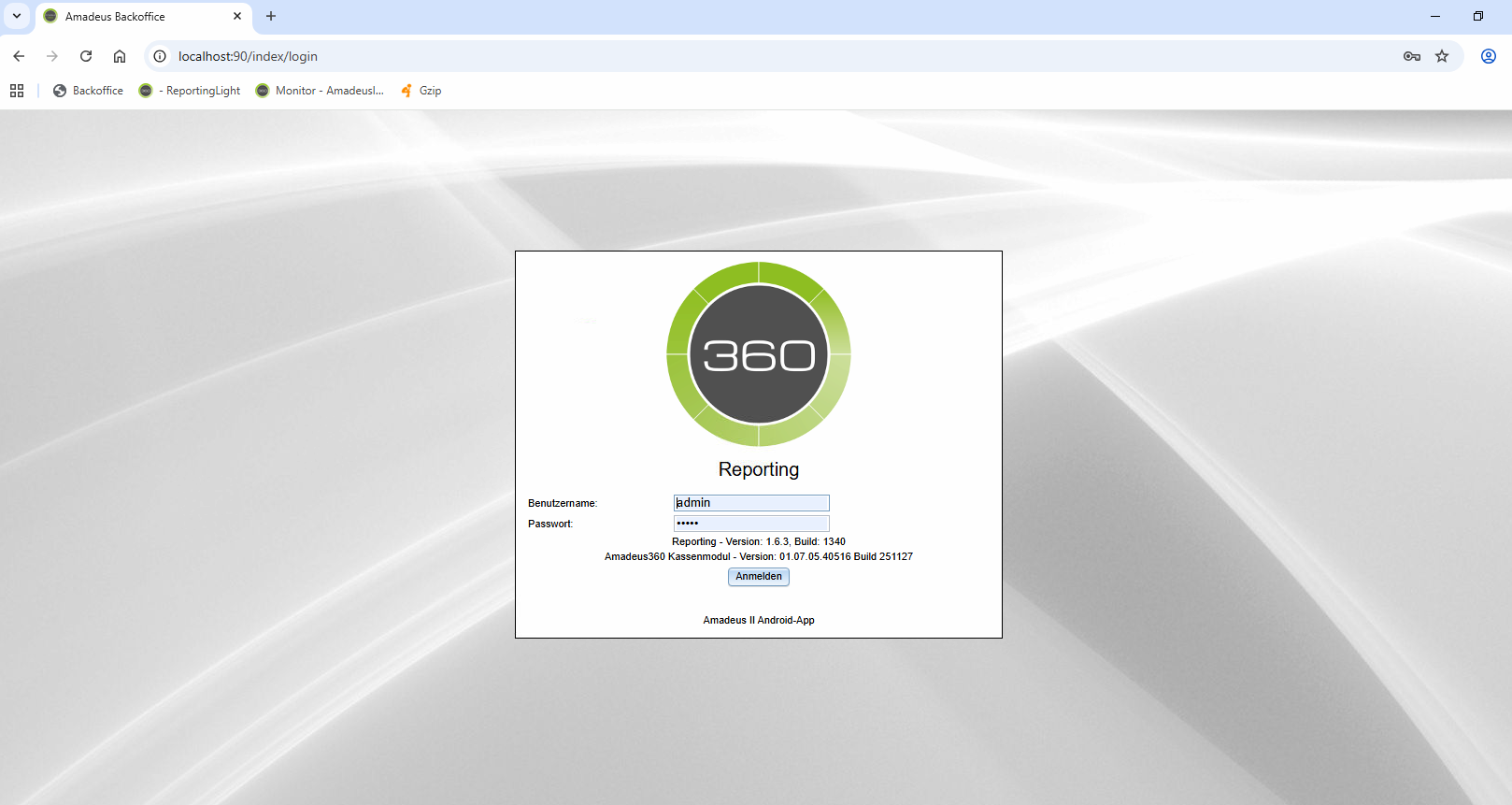Open the Amadeus II Android-App link
The width and height of the screenshot is (1512, 805).
tap(759, 620)
